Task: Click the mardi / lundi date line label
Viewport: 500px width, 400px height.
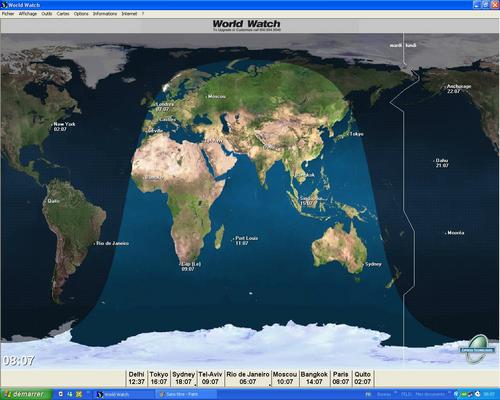Action: (x=403, y=45)
